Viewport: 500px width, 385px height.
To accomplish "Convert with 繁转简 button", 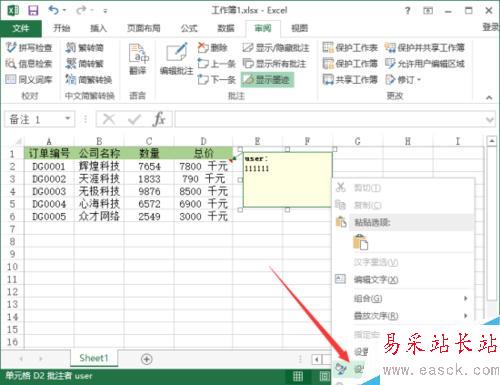I will pos(85,48).
